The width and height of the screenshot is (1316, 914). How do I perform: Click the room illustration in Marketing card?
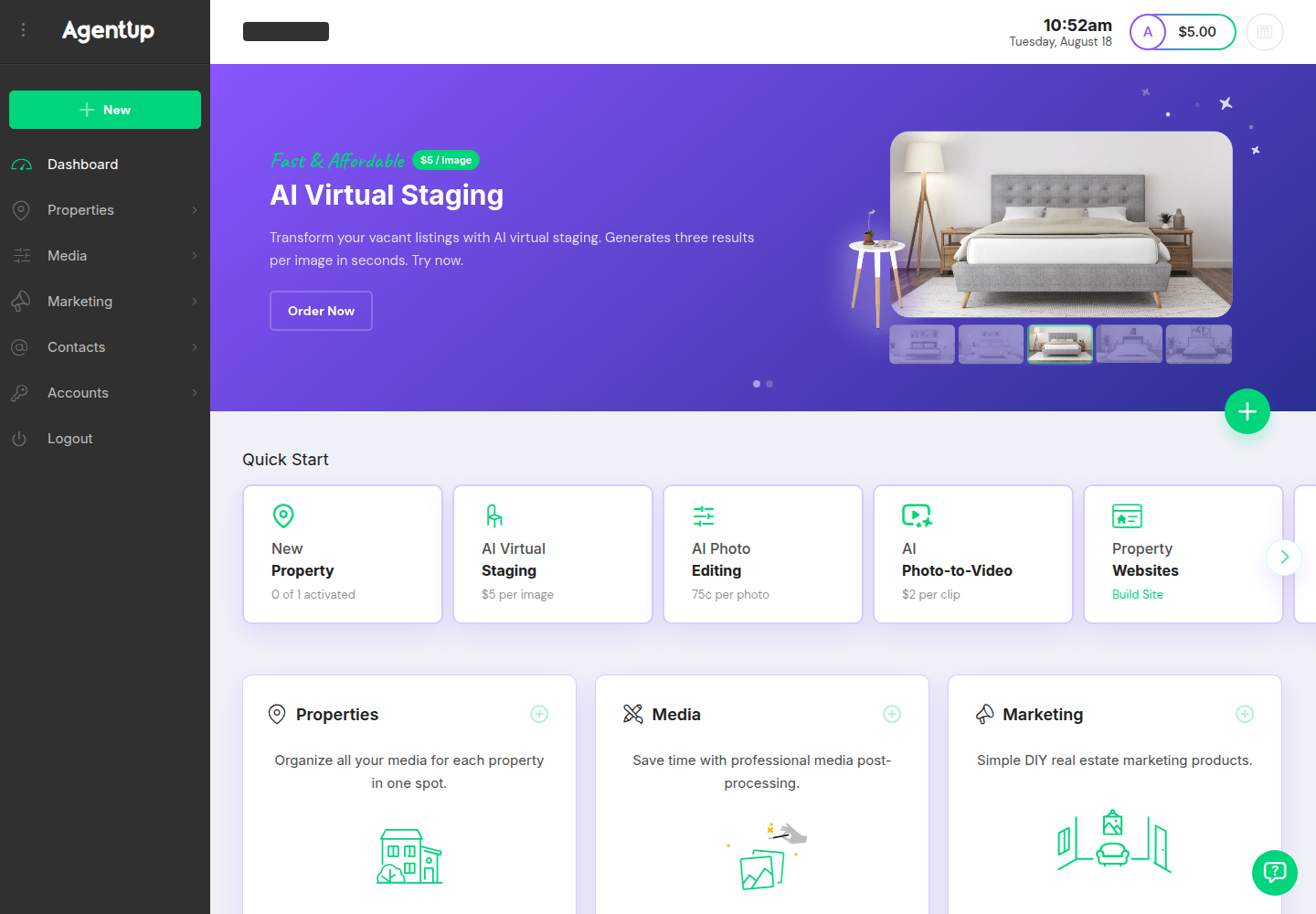pos(1114,841)
